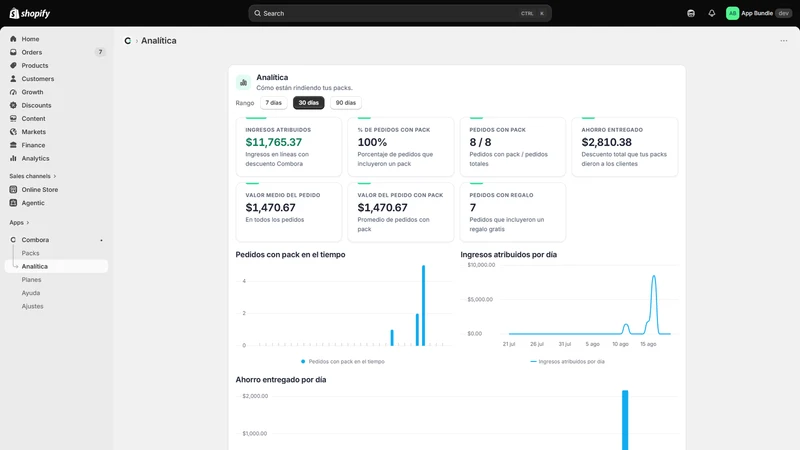Open the Finance icon
The height and width of the screenshot is (450, 800).
[x=13, y=145]
